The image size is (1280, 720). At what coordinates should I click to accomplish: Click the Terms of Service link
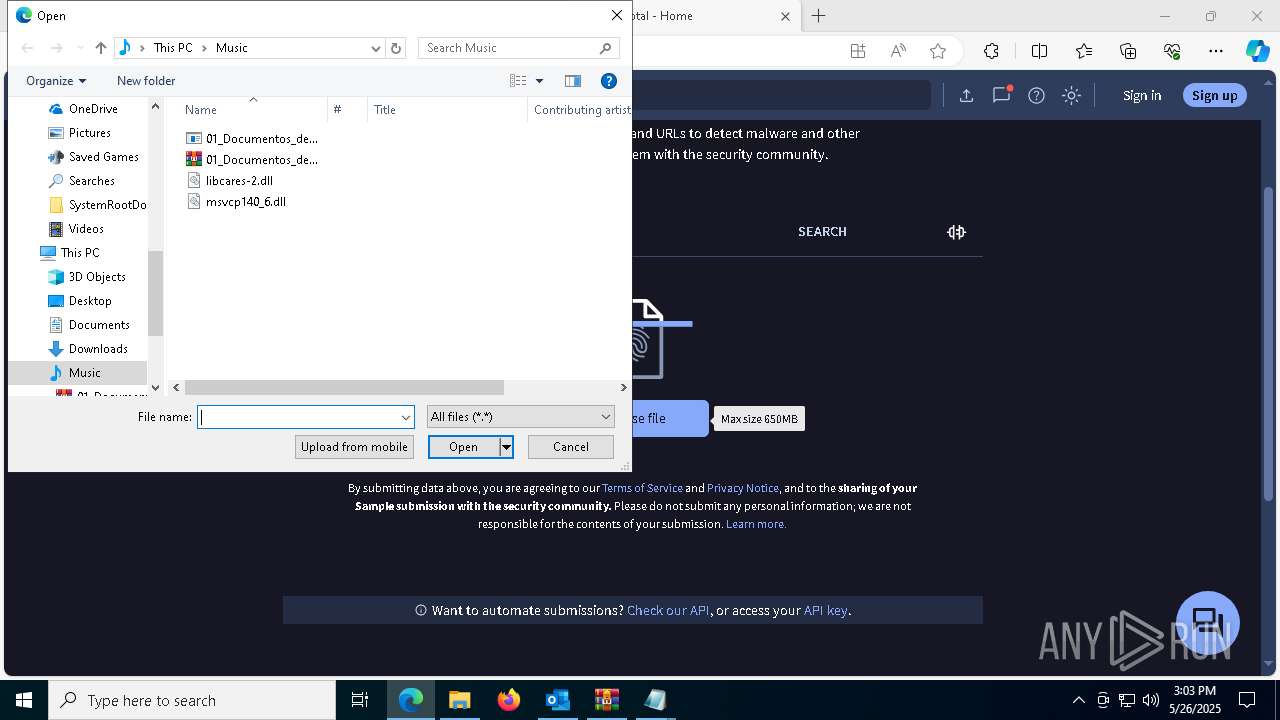coord(642,488)
